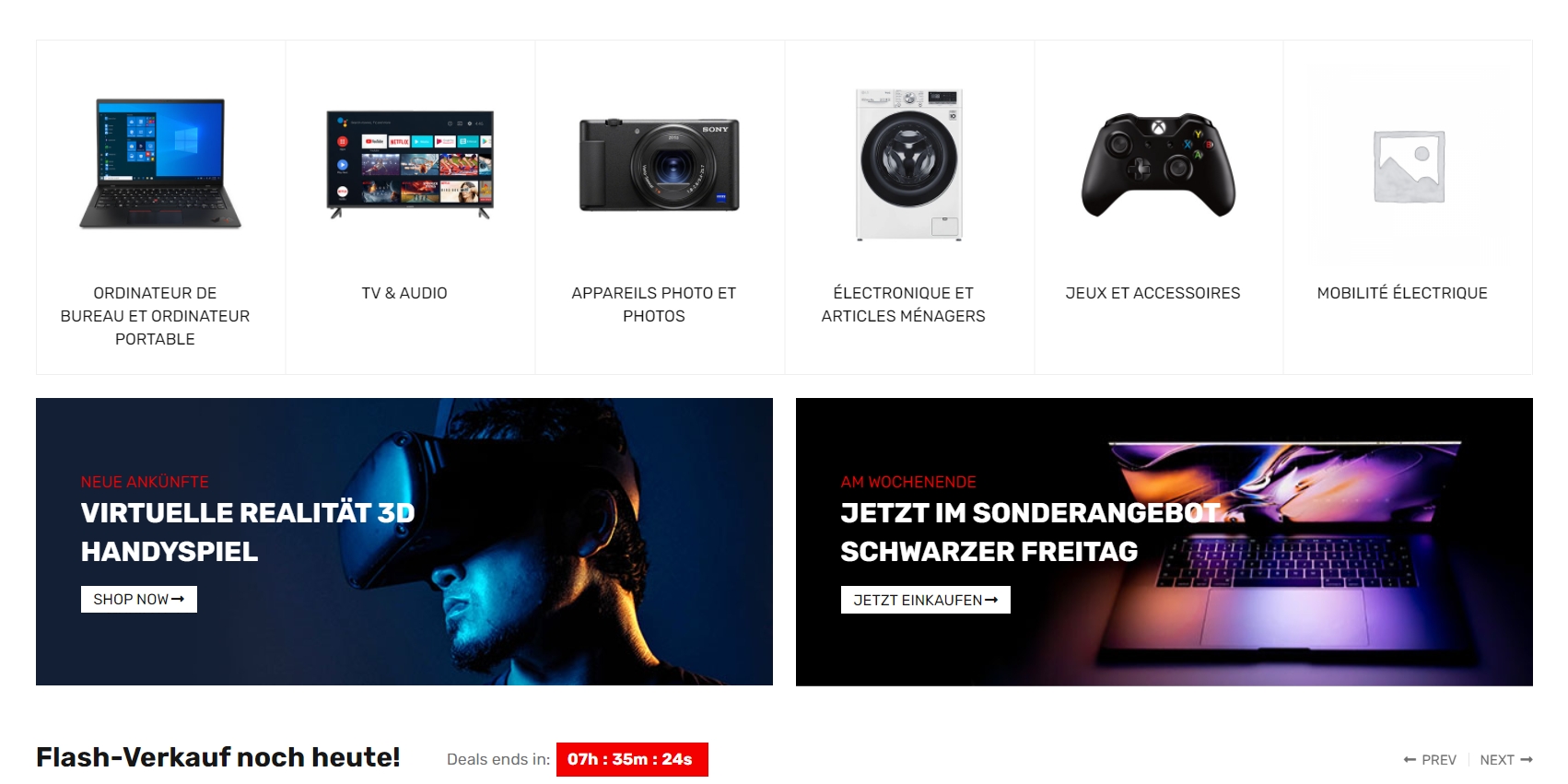Viewport: 1568px width, 784px height.
Task: Open Ordinateur de bureau et ordinateur portable link
Action: 155,316
